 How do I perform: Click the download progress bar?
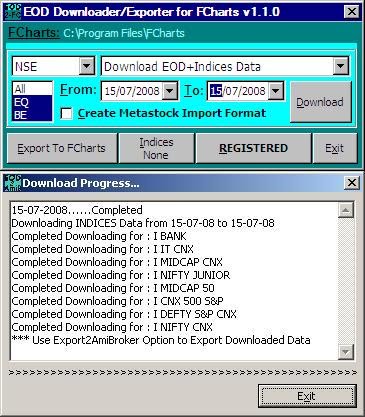point(182,372)
